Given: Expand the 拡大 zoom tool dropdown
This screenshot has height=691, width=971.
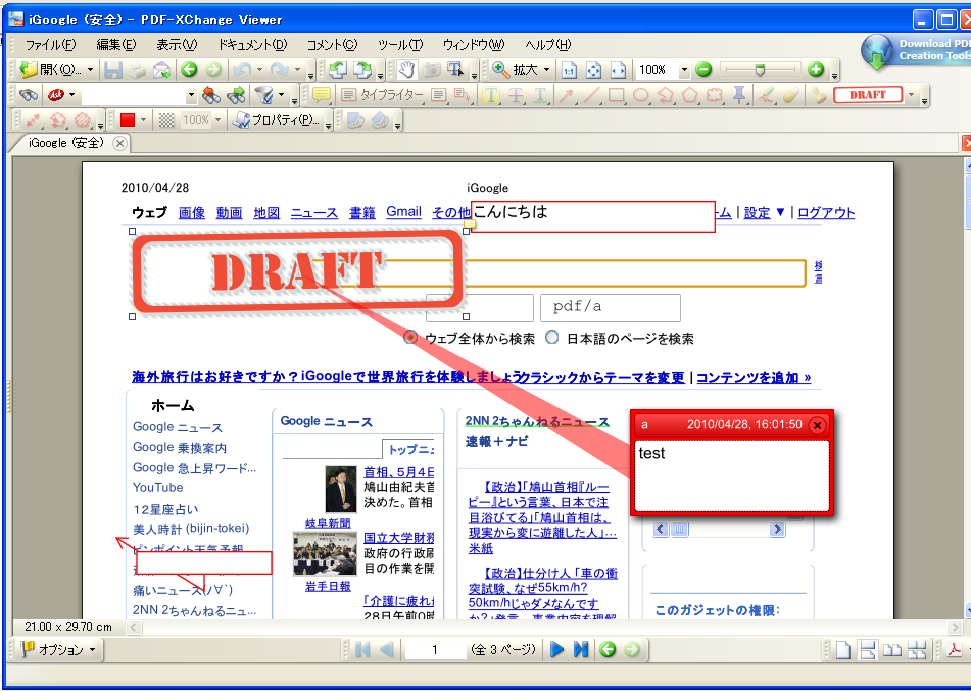Looking at the screenshot, I should point(546,70).
